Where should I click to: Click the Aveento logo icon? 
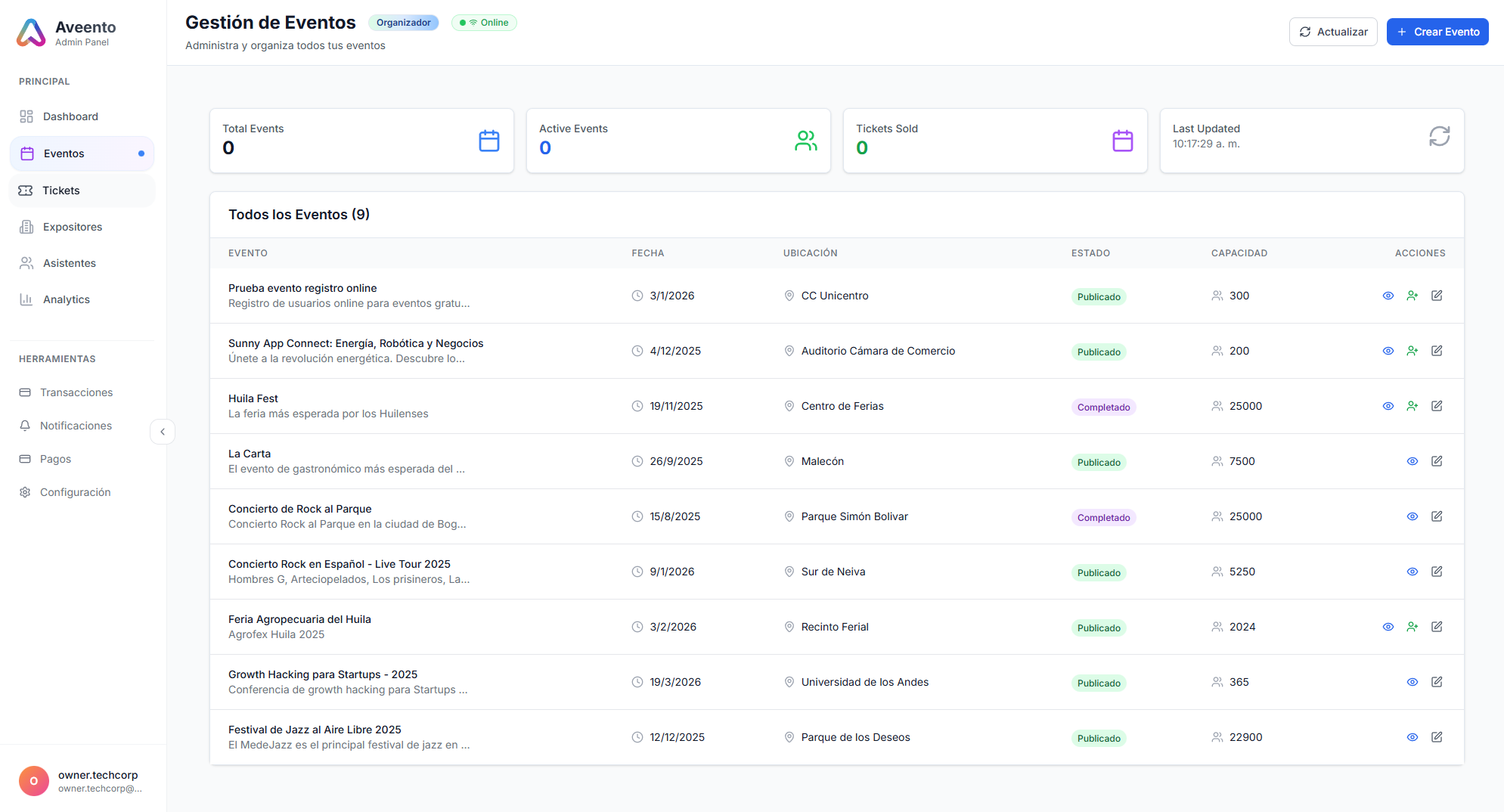tap(31, 33)
